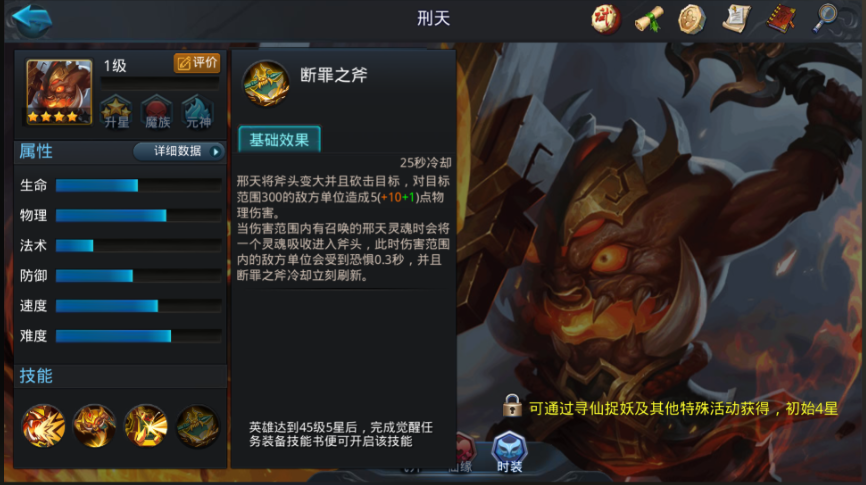Open the scroll with green ribbon icon
Viewport: 866px width, 485px height.
coord(649,19)
